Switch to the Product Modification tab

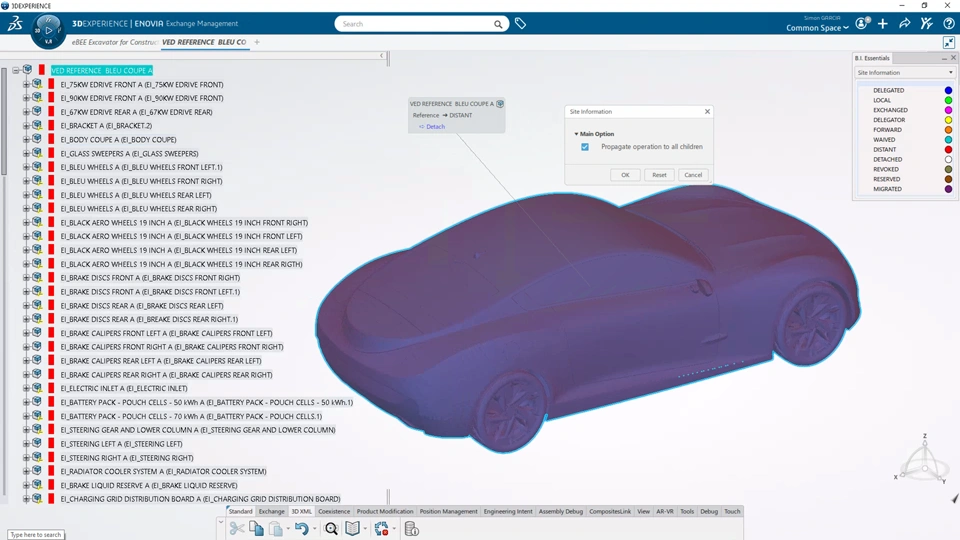click(384, 511)
